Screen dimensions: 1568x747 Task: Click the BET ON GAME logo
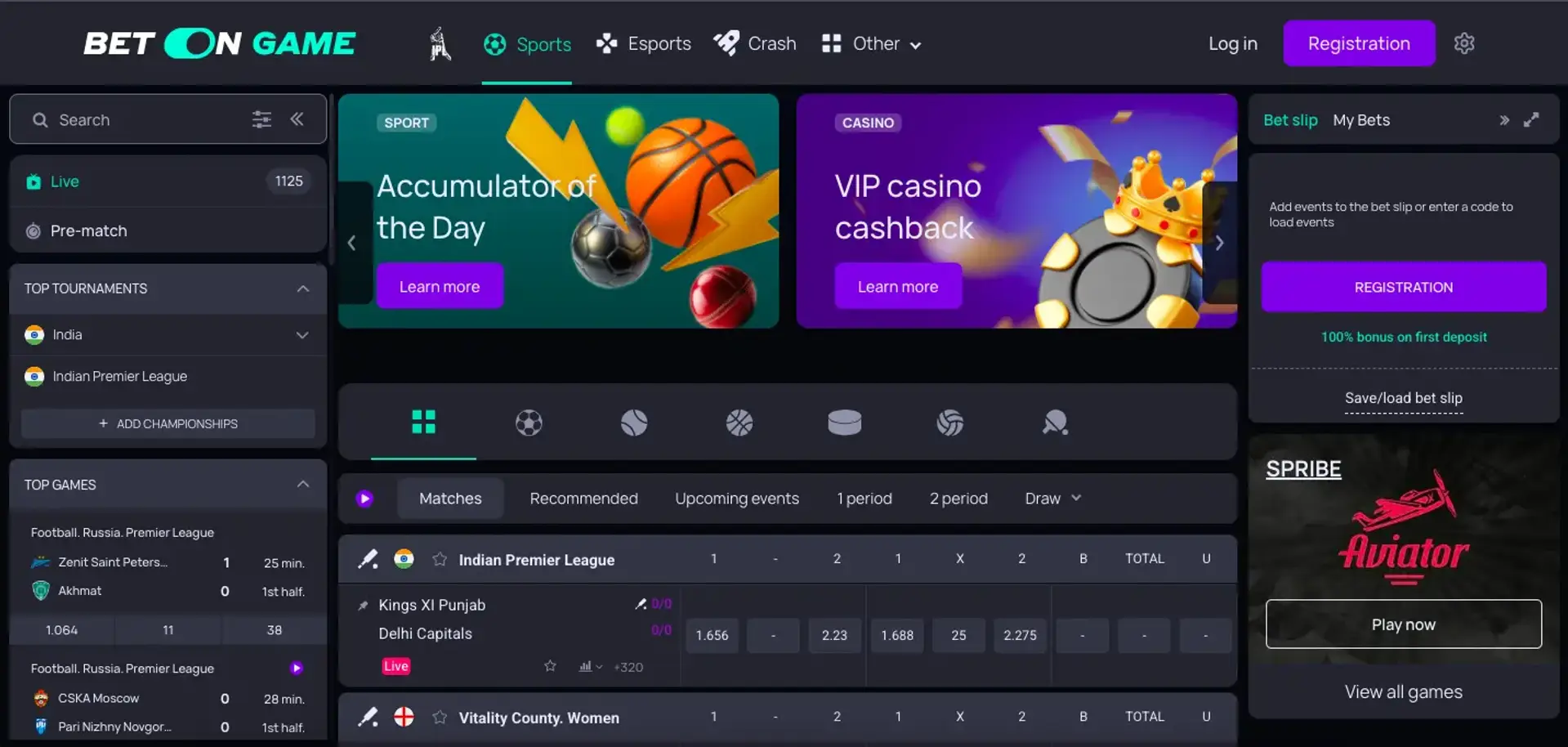point(219,43)
